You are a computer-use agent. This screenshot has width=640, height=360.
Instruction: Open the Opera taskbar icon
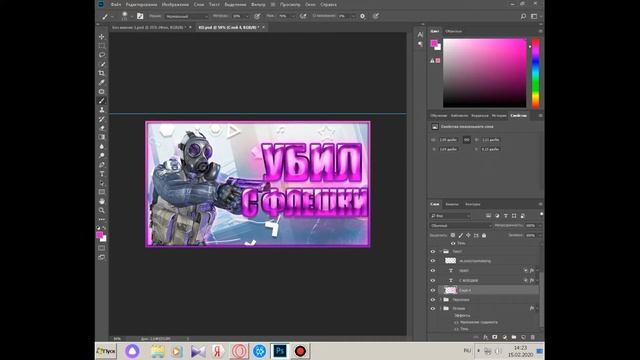coord(239,351)
